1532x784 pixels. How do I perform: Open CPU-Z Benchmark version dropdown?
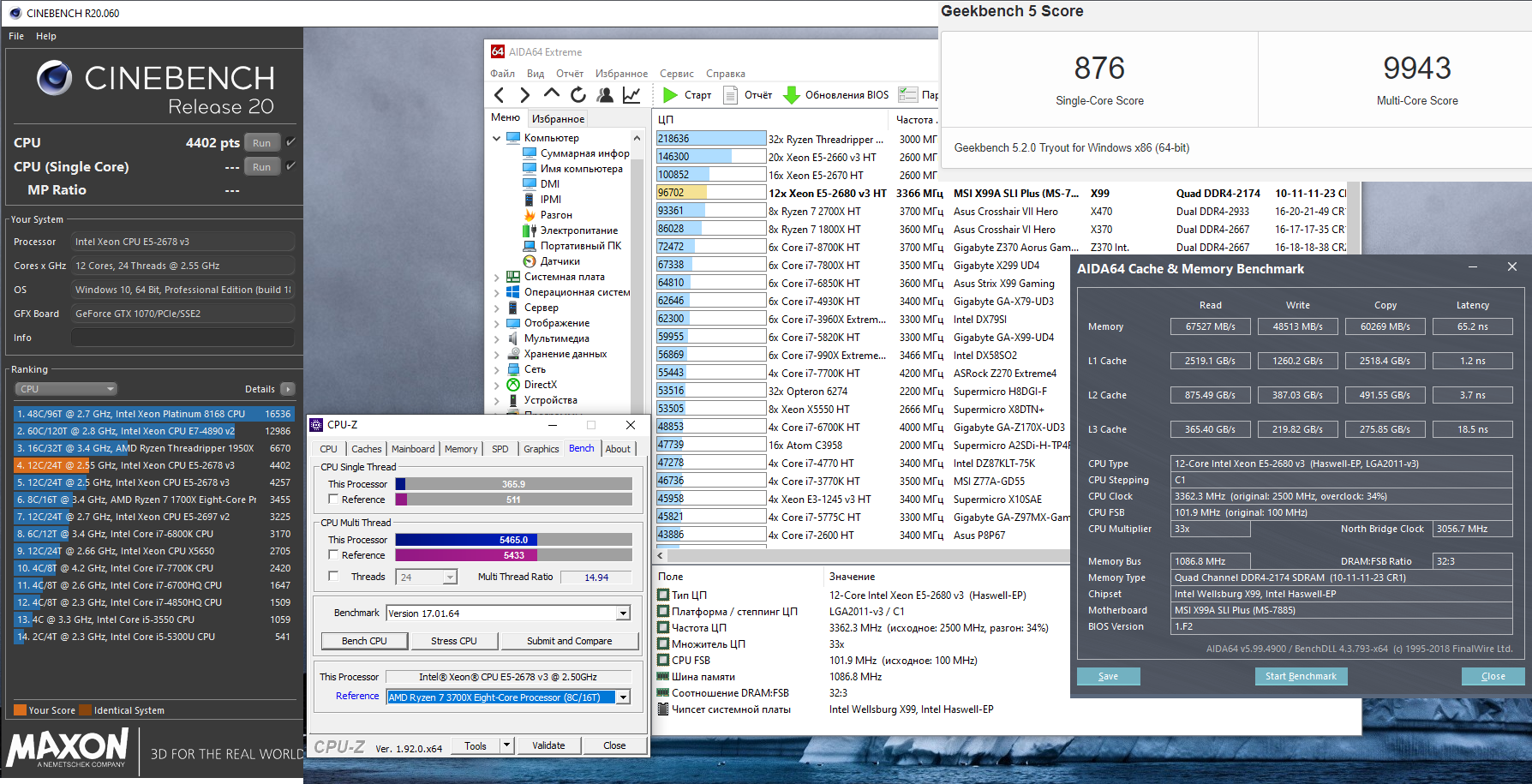tap(624, 613)
